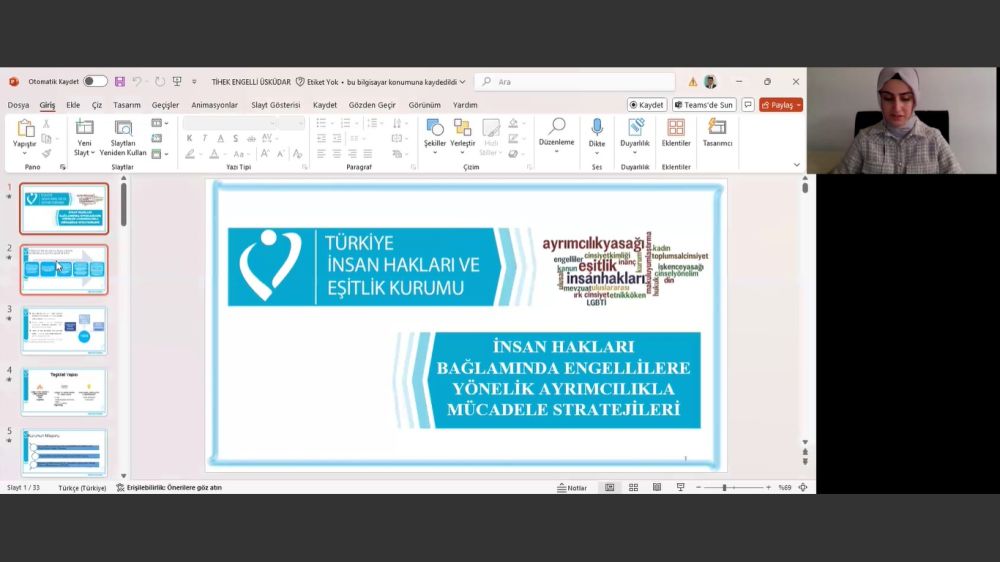Toggle Underline (A) formatting
Image resolution: width=1000 pixels, height=562 pixels.
221,138
